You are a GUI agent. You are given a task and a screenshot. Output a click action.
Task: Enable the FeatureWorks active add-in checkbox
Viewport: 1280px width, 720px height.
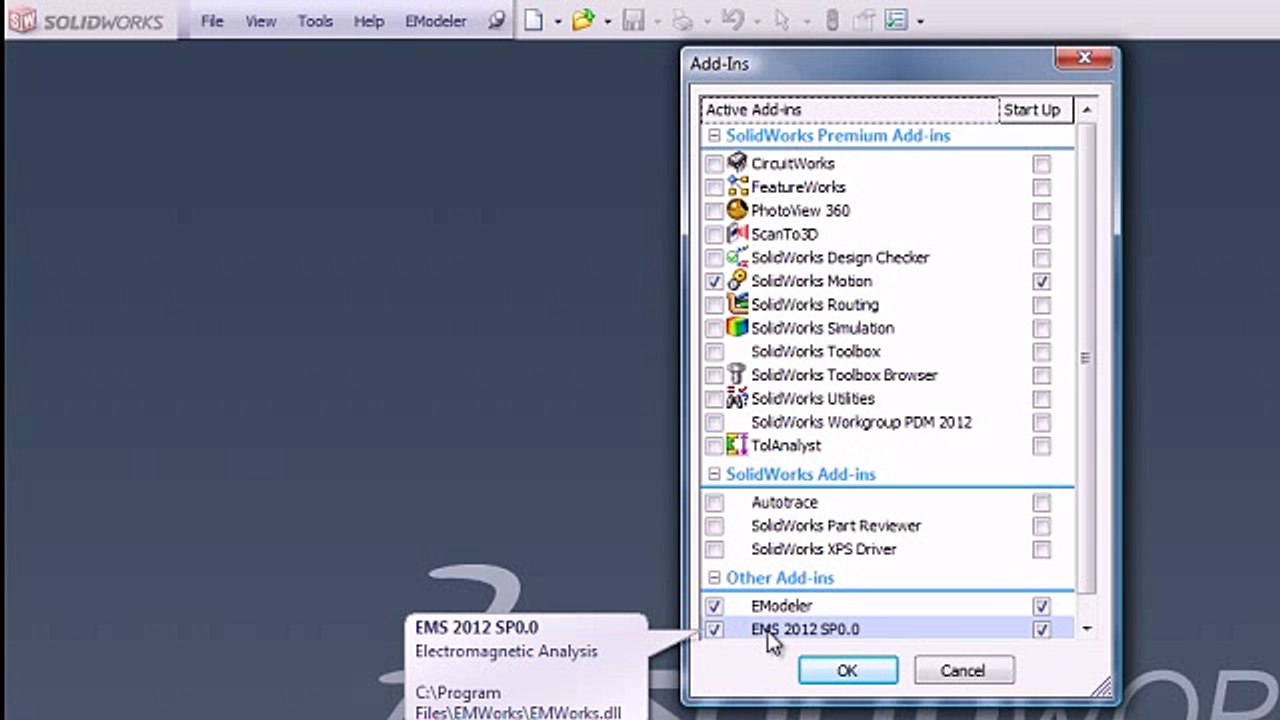coord(714,187)
